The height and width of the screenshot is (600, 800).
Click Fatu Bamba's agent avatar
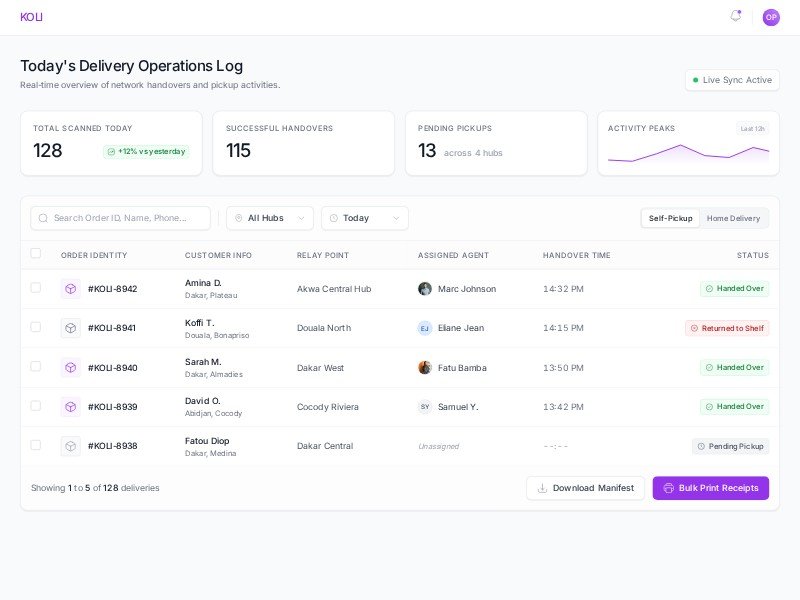coord(425,368)
